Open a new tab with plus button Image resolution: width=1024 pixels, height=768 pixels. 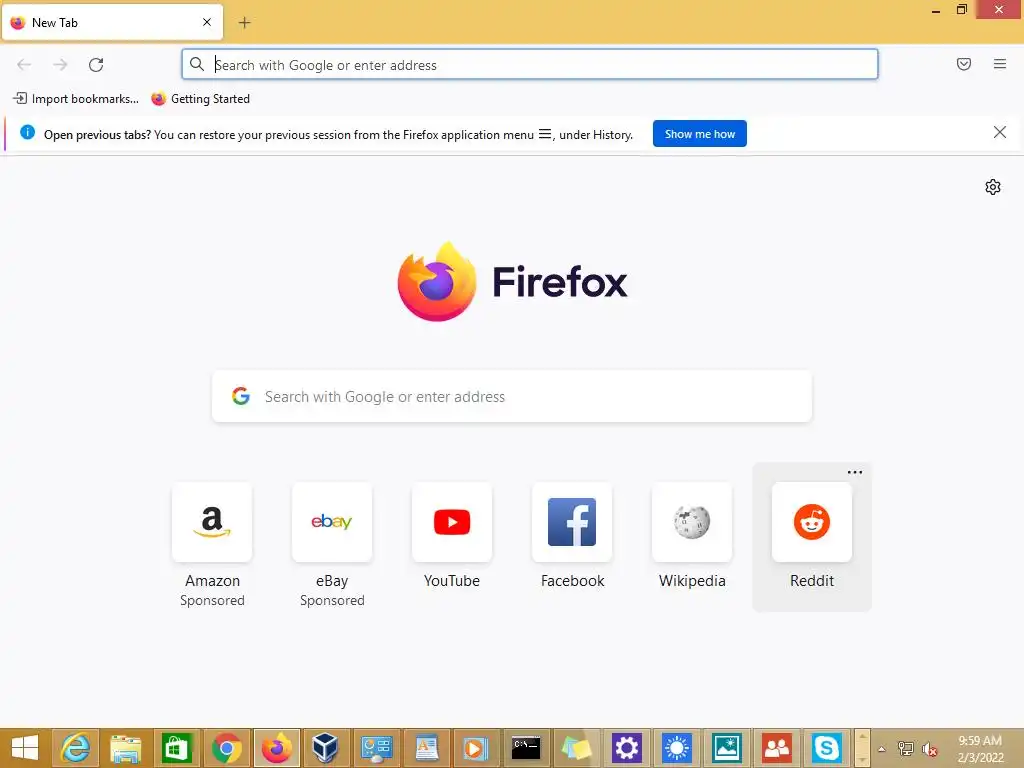pyautogui.click(x=244, y=23)
